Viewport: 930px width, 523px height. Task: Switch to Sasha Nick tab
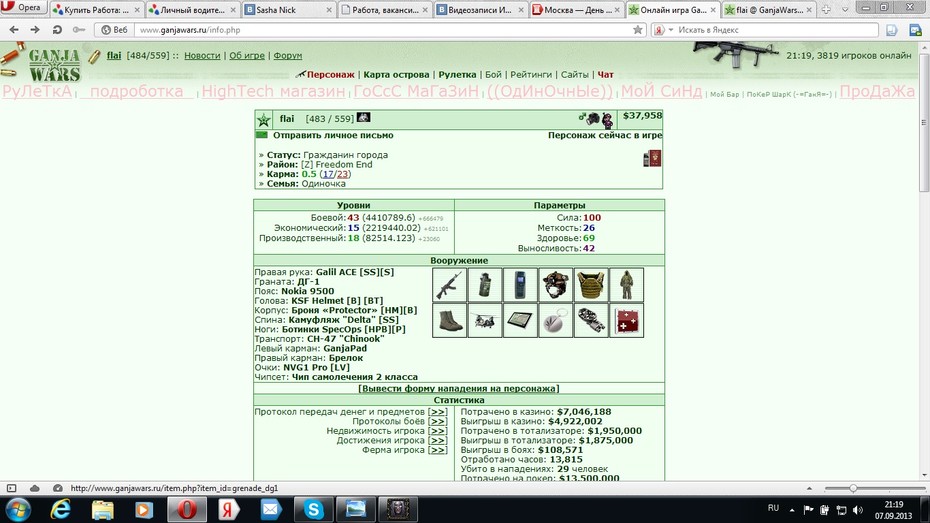click(x=289, y=9)
